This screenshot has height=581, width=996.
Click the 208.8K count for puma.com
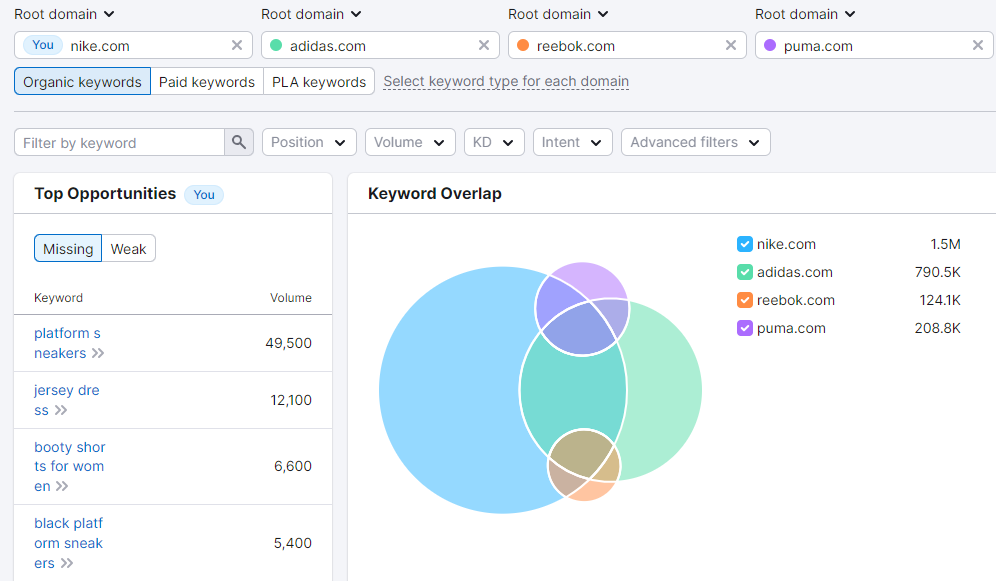[x=938, y=328]
